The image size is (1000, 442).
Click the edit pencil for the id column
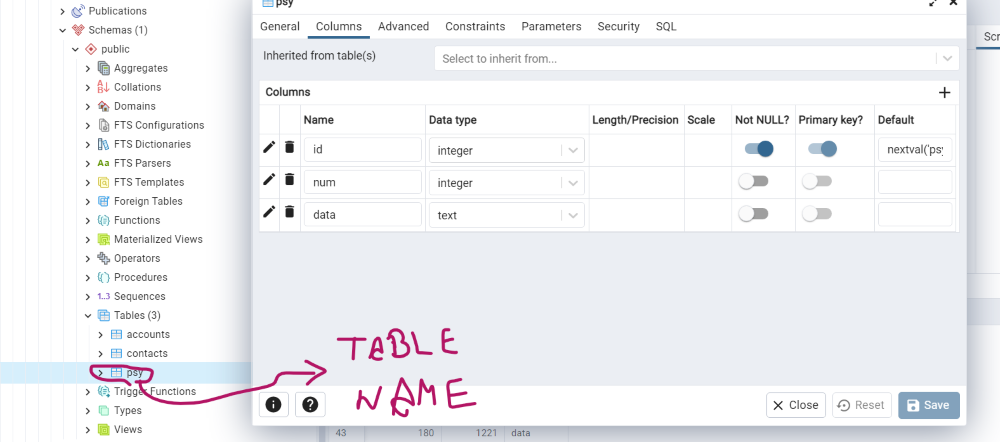(269, 148)
